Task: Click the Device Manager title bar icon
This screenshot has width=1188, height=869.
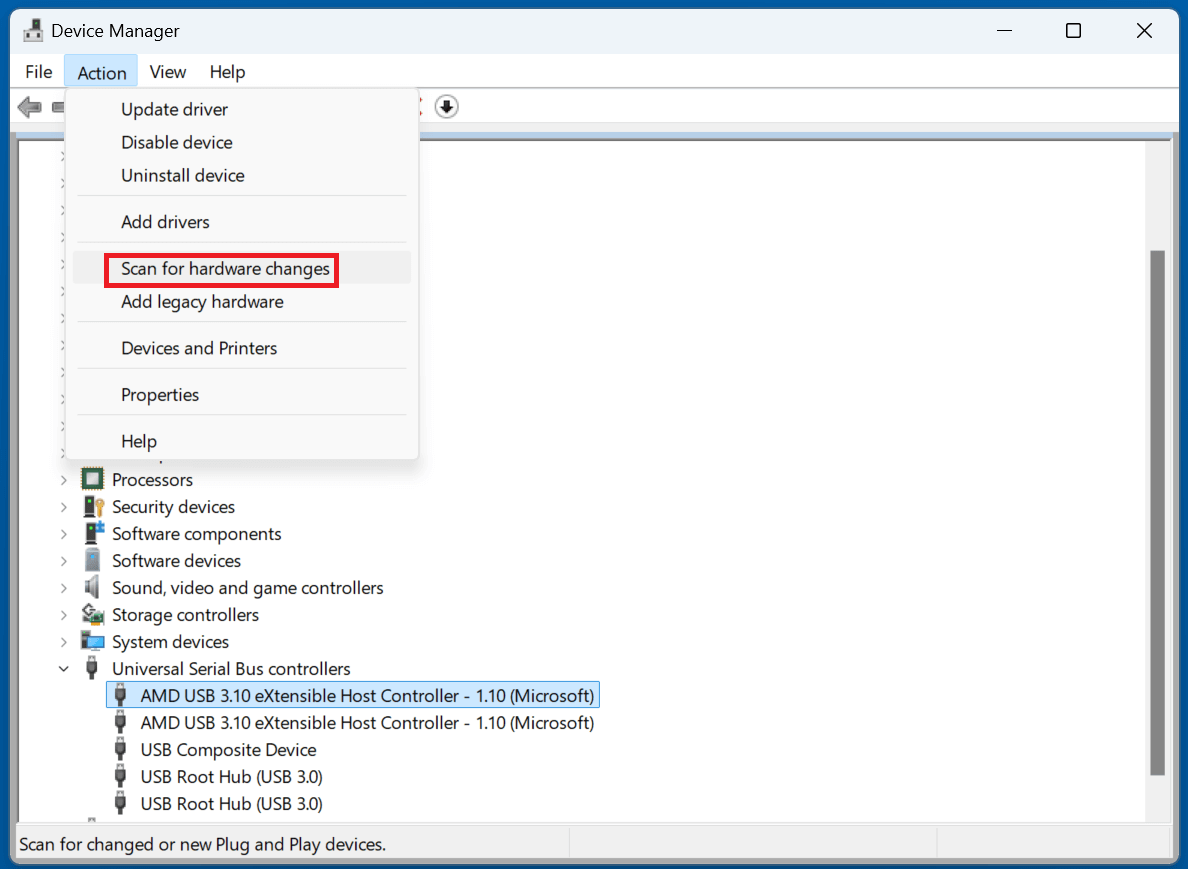Action: point(33,31)
